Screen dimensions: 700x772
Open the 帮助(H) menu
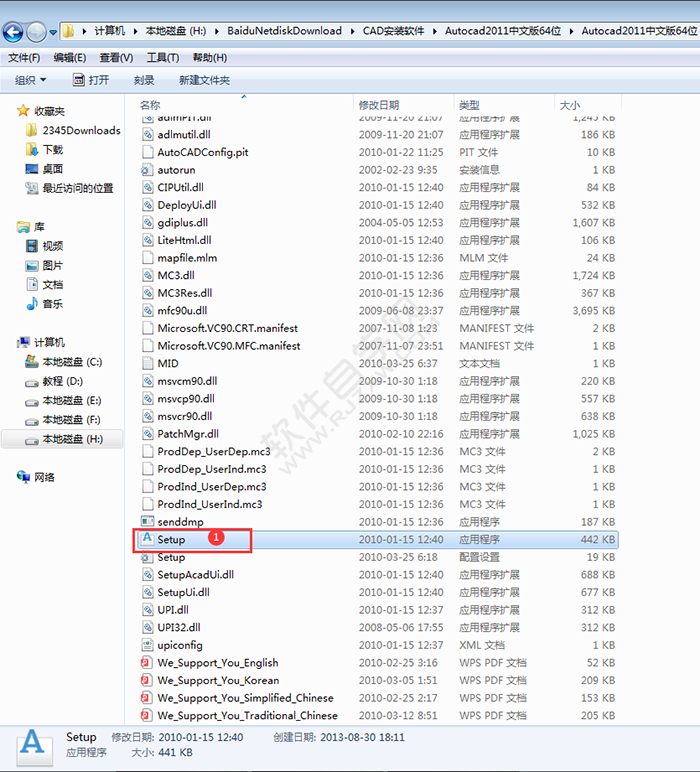(210, 58)
